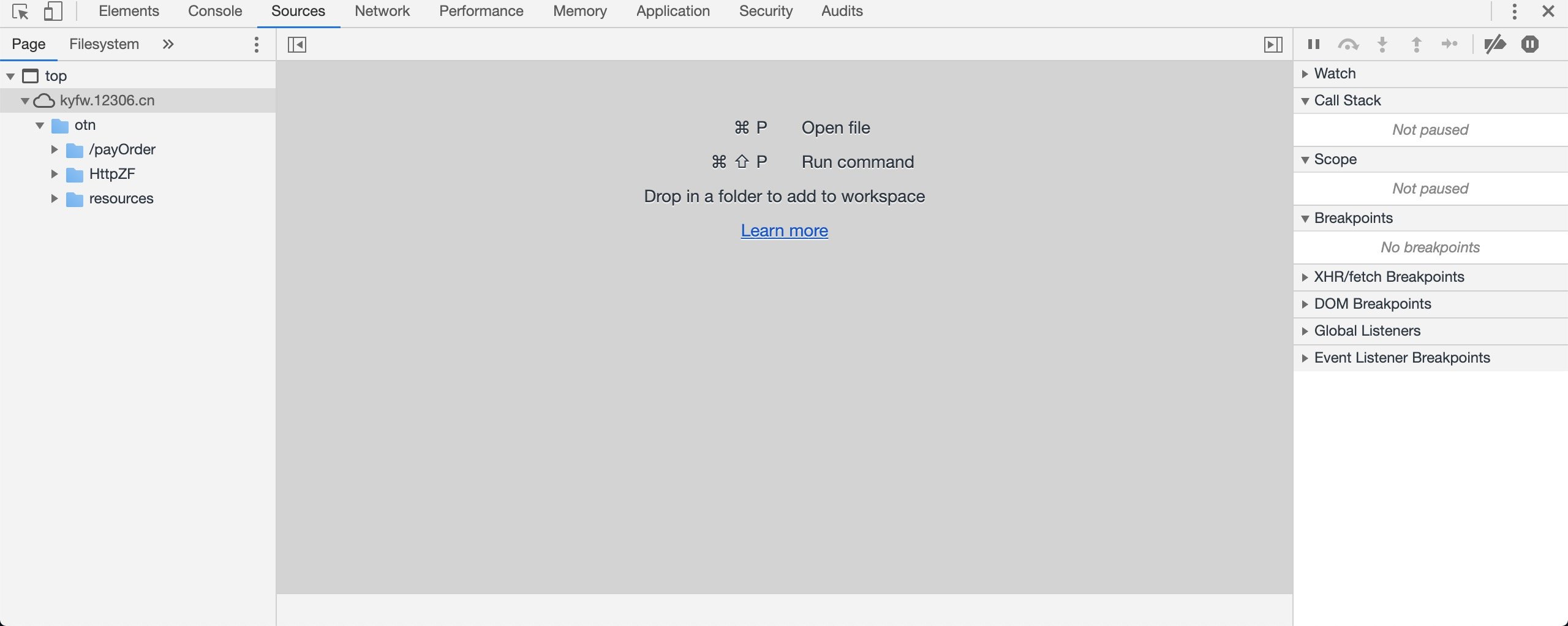
Task: Select the kyfw.12306.cn node in the tree
Action: [x=107, y=100]
